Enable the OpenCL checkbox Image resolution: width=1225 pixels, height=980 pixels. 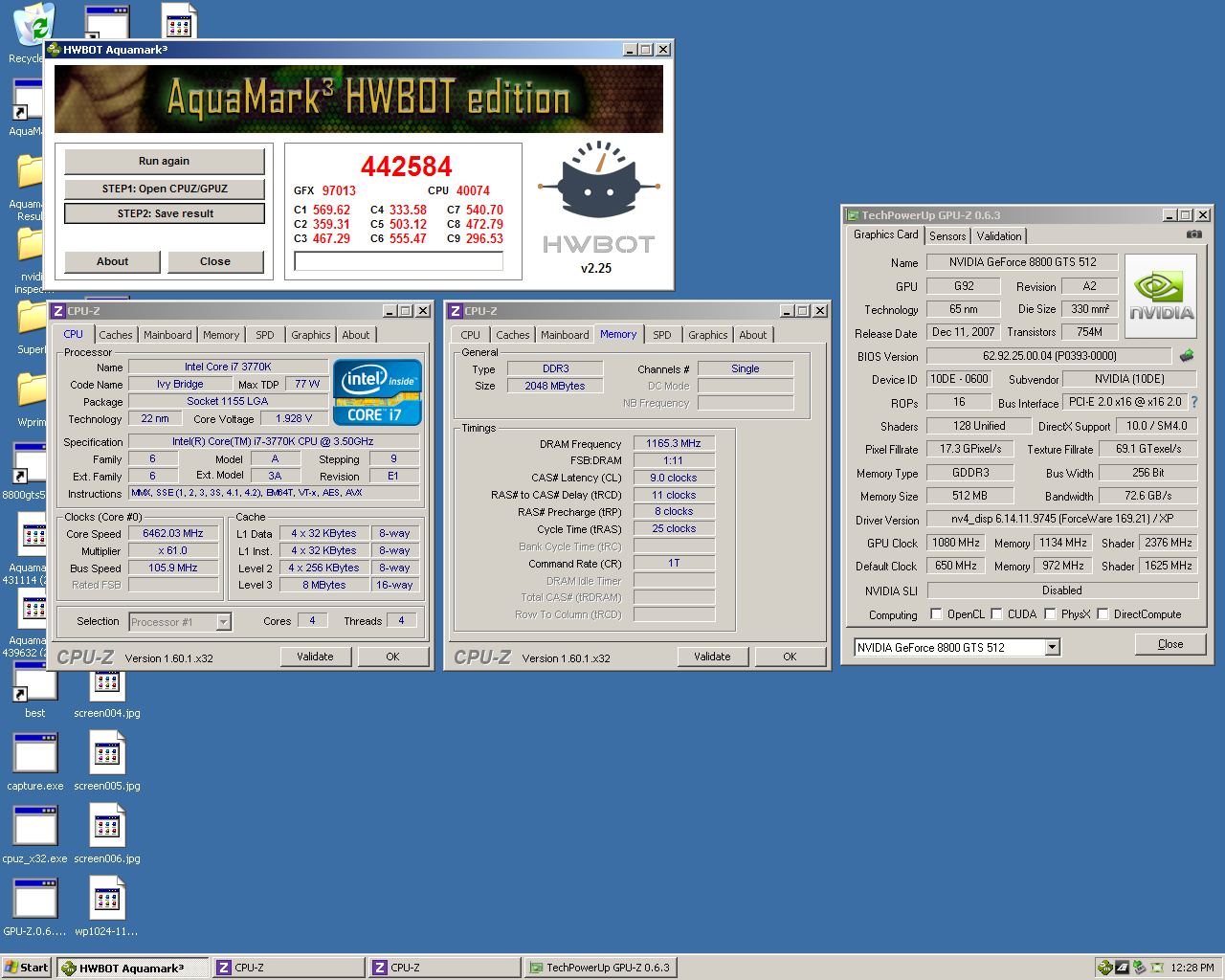click(x=936, y=614)
